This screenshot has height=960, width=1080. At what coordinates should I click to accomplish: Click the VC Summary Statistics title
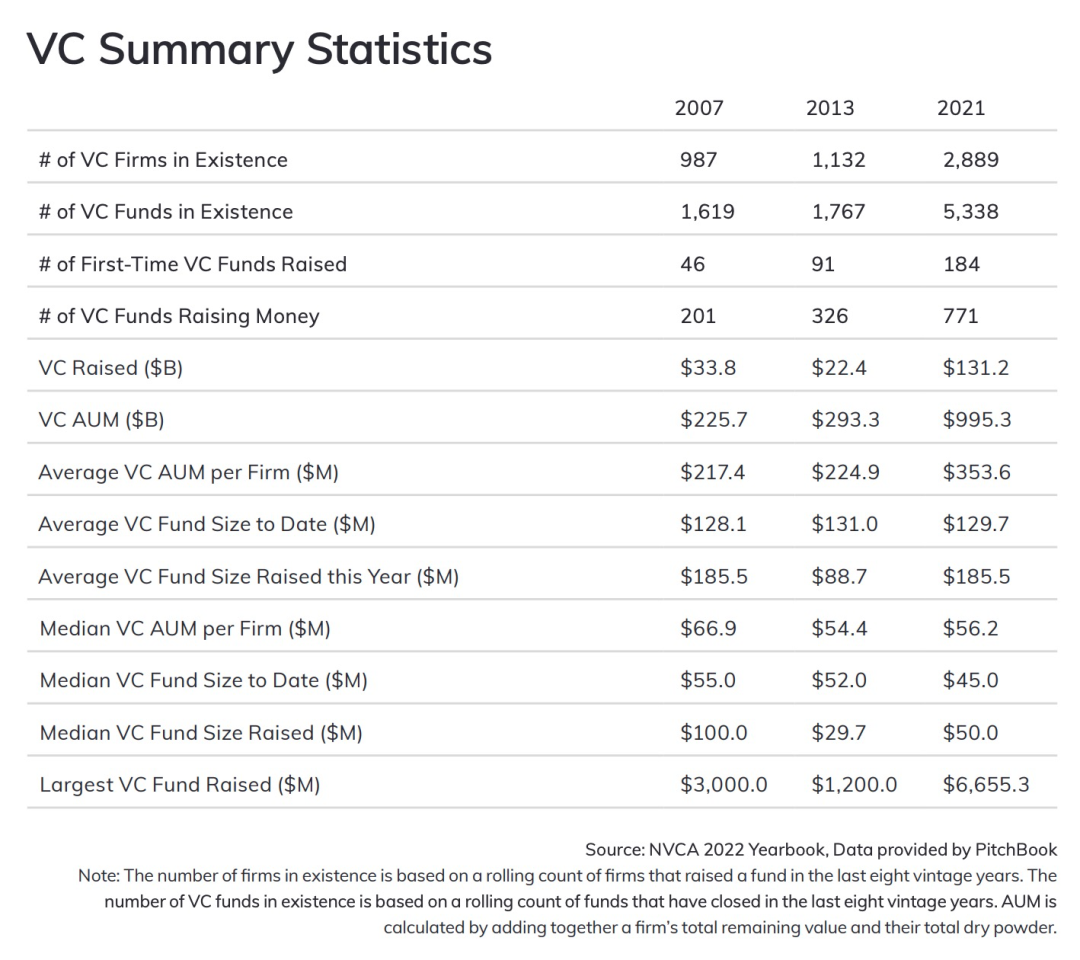(260, 49)
